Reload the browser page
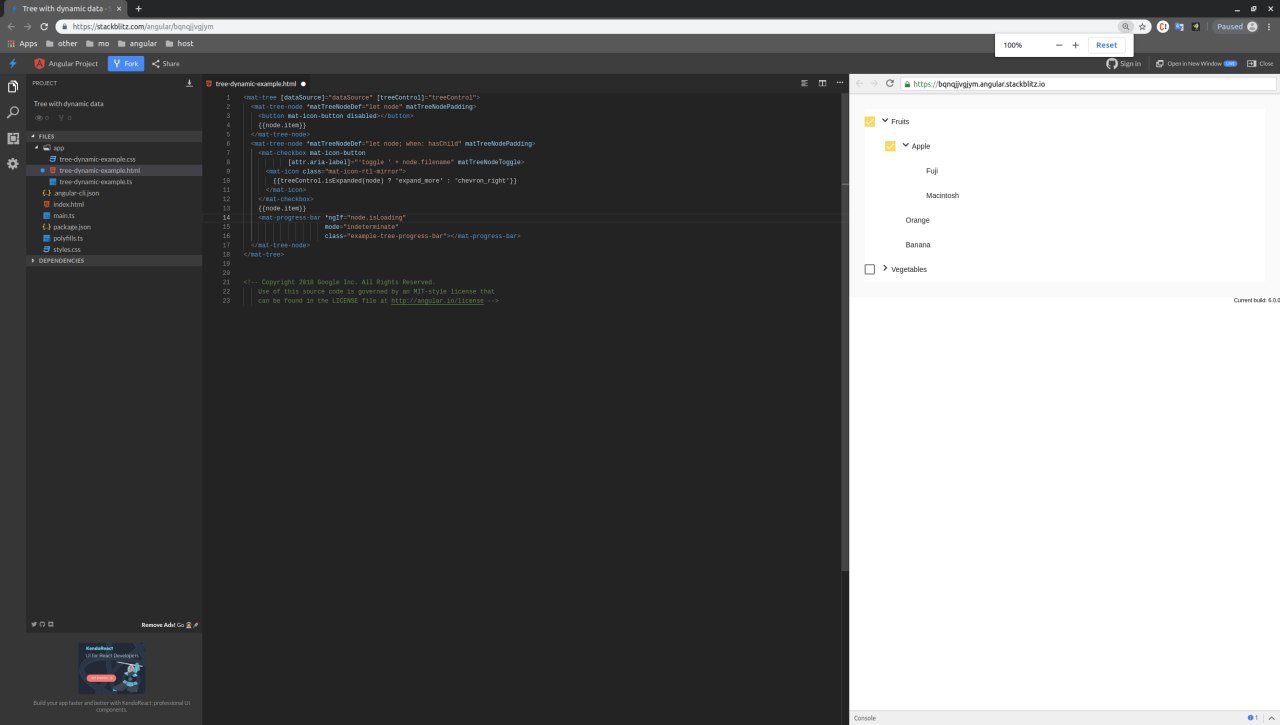 (45, 27)
